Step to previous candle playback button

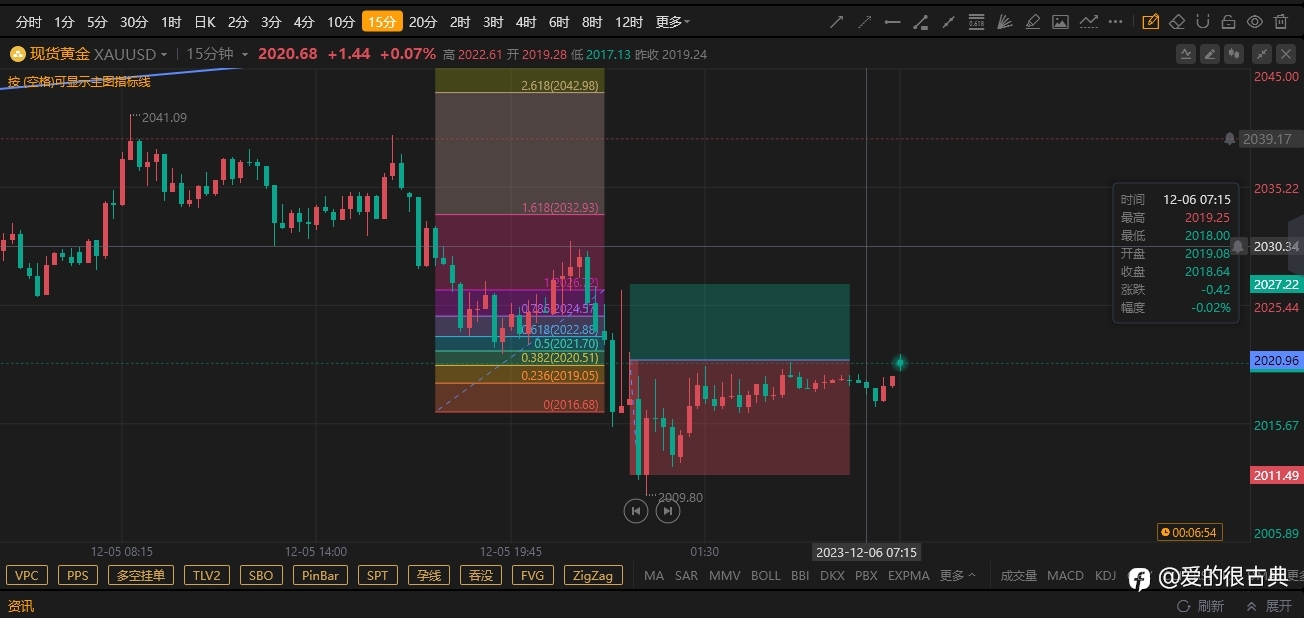click(636, 511)
